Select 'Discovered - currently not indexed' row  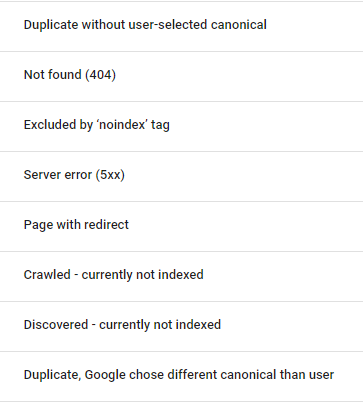[x=181, y=326]
